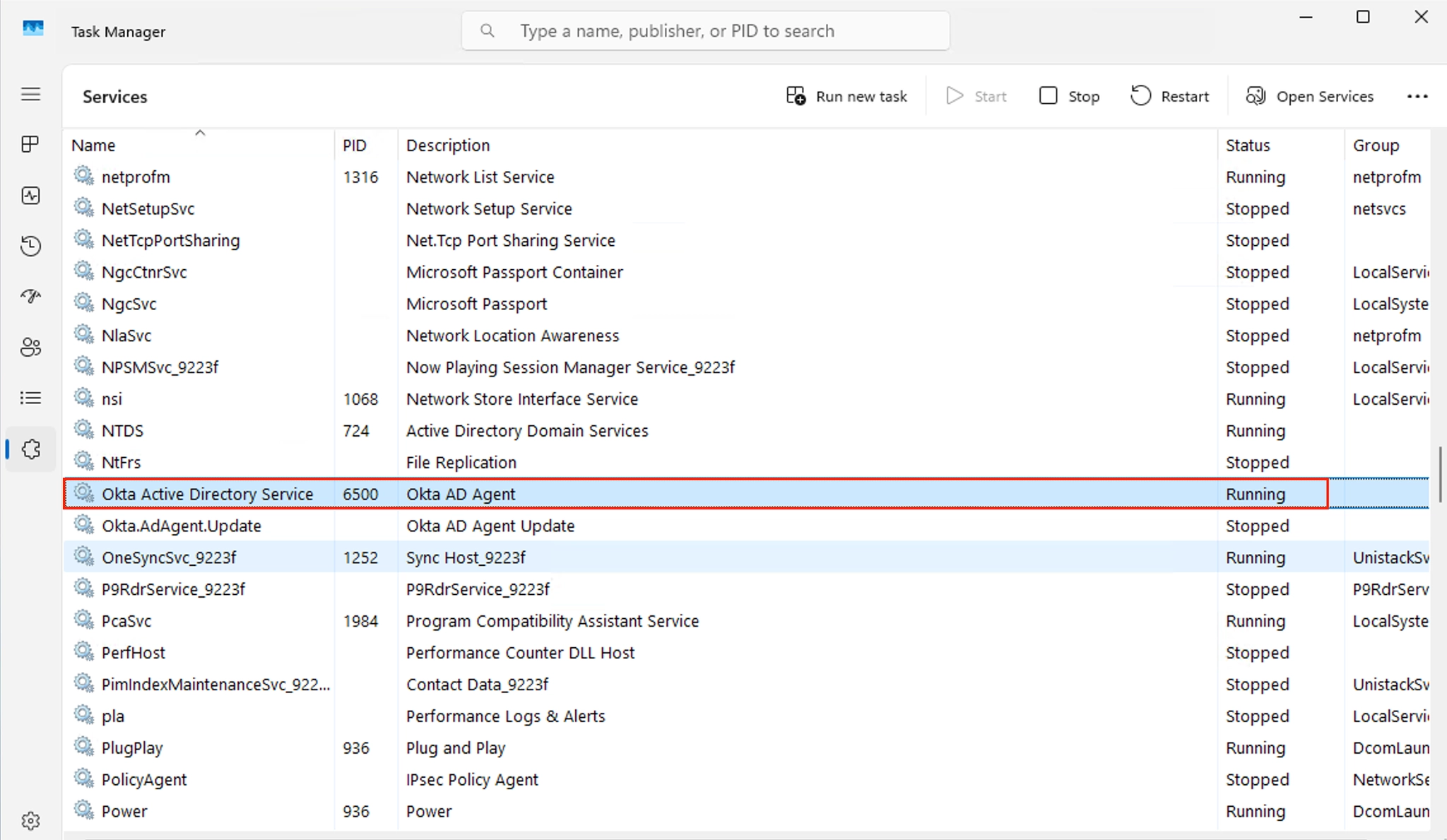Screen dimensions: 1447x840
Task: Click the Active Directory Domain Services description
Action: (x=527, y=431)
